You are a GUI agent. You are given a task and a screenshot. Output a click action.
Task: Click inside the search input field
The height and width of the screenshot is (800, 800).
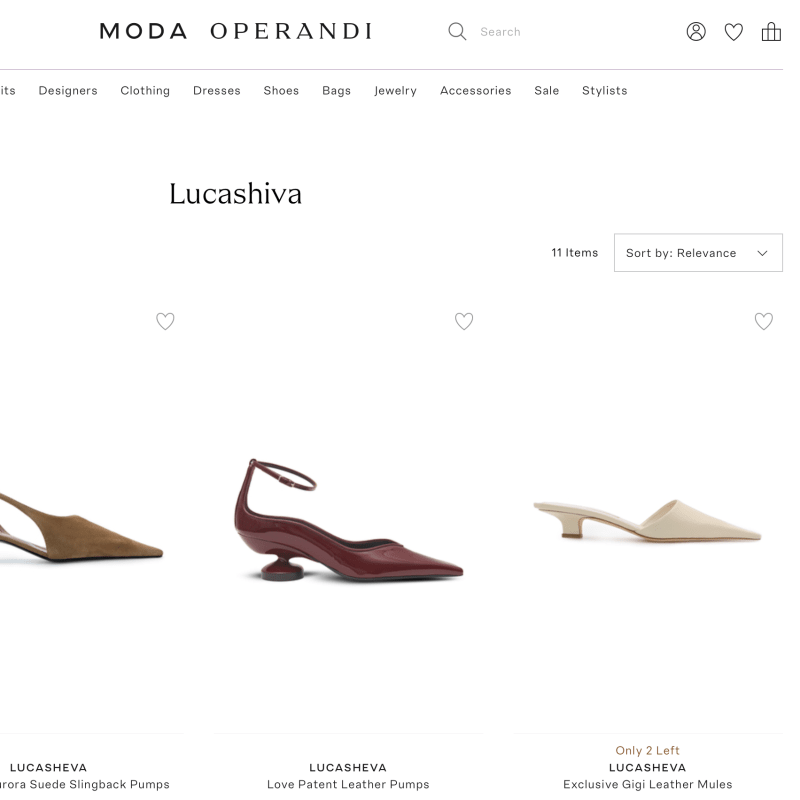[x=520, y=31]
